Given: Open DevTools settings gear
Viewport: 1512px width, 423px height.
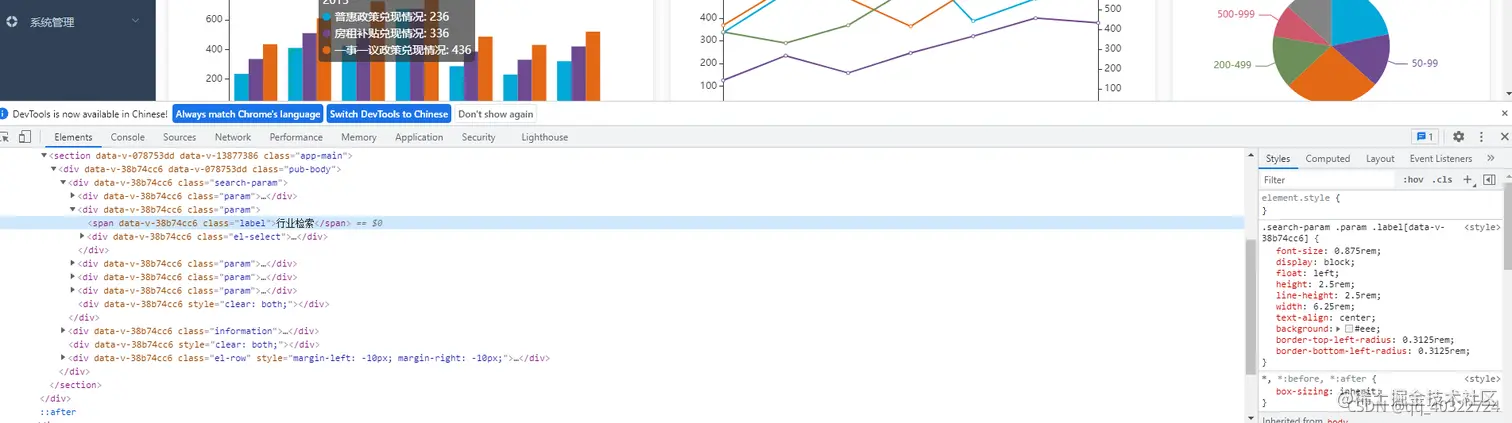Looking at the screenshot, I should [x=1458, y=137].
